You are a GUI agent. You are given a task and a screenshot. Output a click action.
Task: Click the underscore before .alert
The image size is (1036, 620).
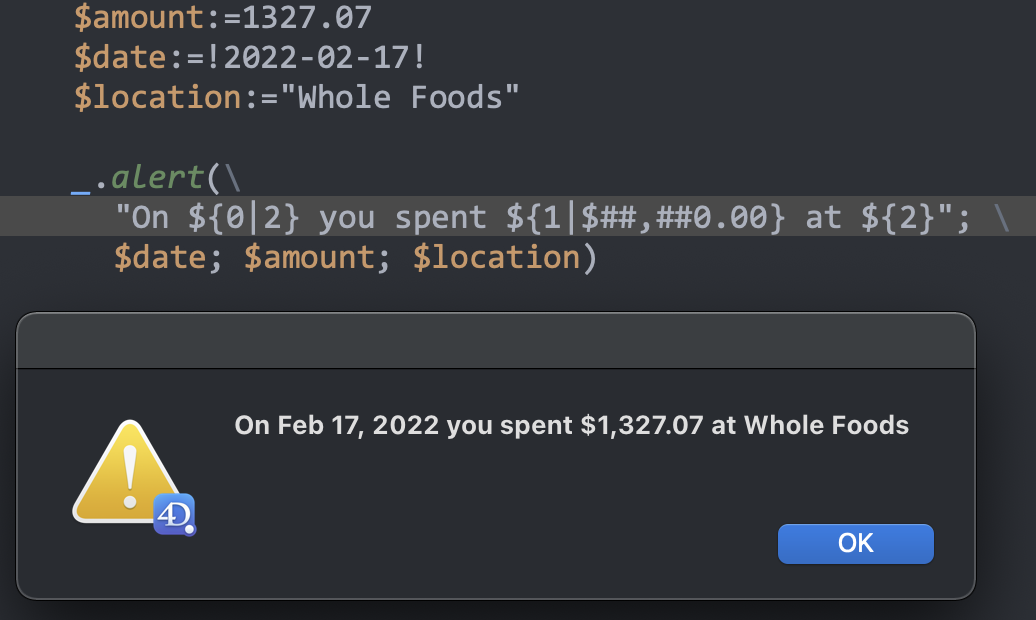(x=81, y=180)
